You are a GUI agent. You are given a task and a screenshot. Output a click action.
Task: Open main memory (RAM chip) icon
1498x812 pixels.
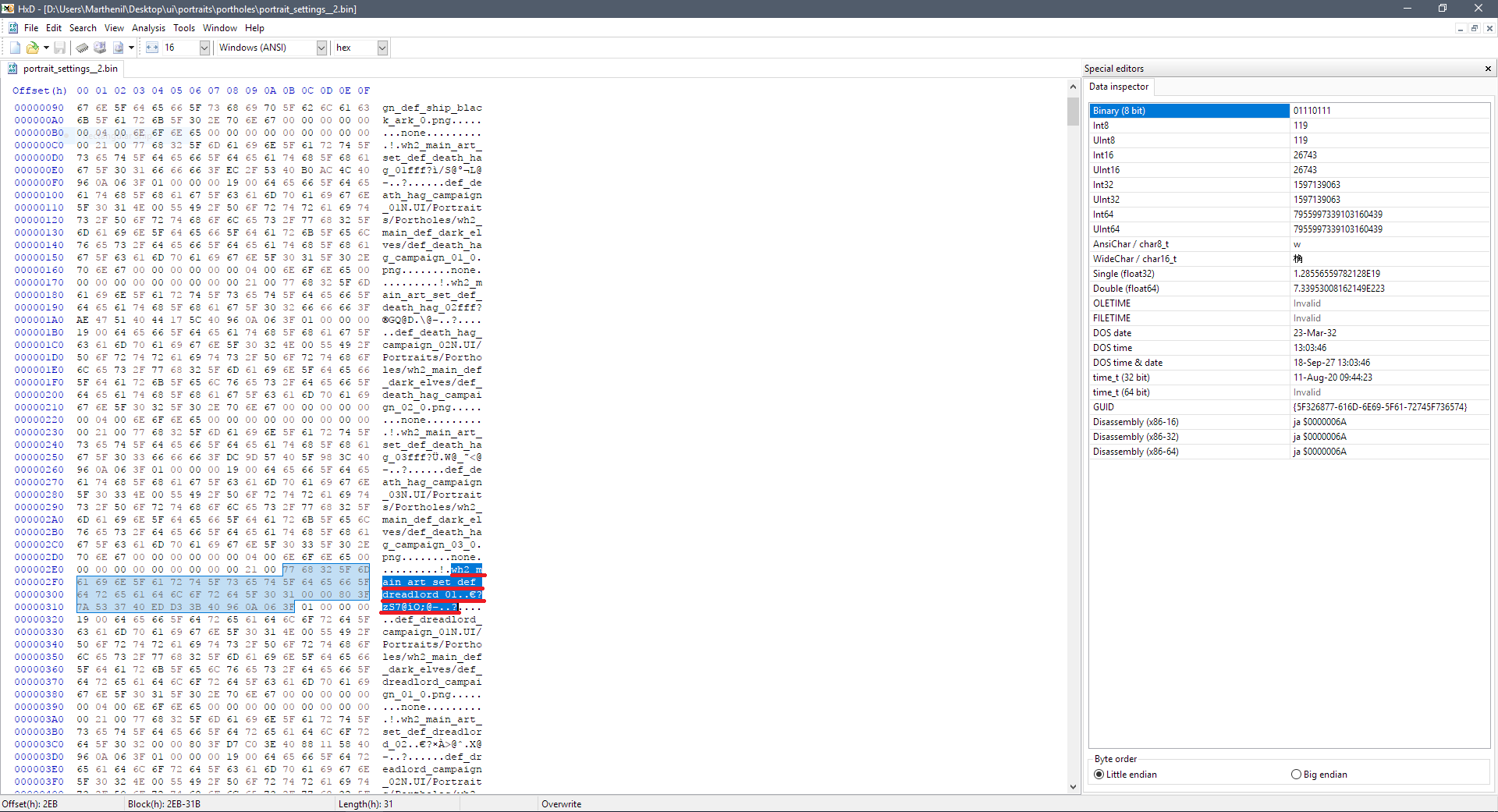pyautogui.click(x=82, y=48)
